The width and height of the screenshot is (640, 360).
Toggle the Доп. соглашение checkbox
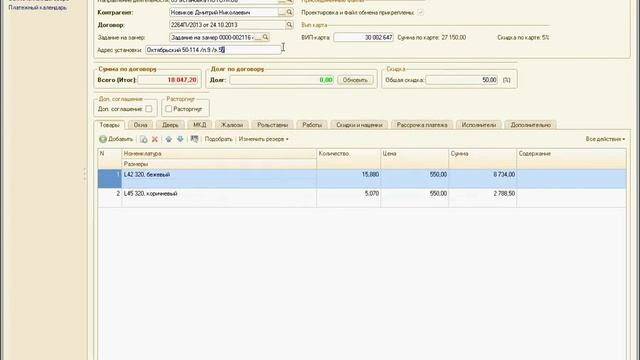pyautogui.click(x=149, y=109)
